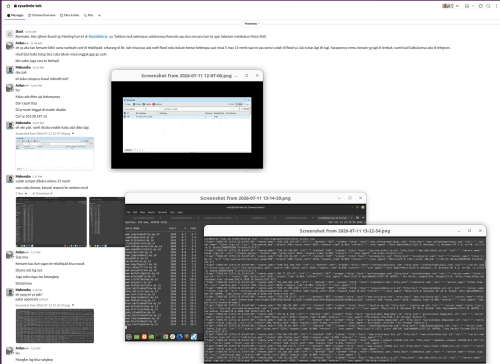Click the image in the 12-07-08 viewer
Screen dimensions: 500x364
coord(187,125)
